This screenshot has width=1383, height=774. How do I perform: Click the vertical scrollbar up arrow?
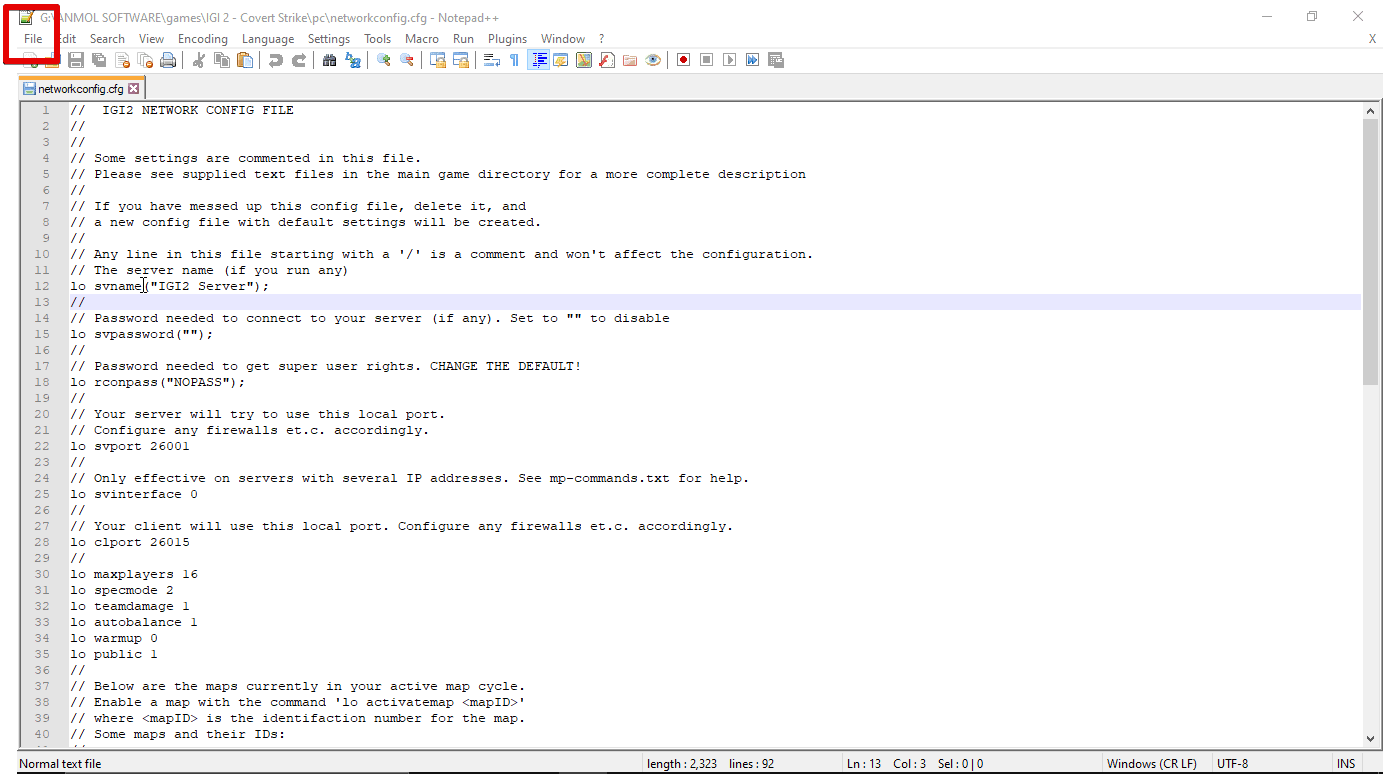(x=1371, y=110)
